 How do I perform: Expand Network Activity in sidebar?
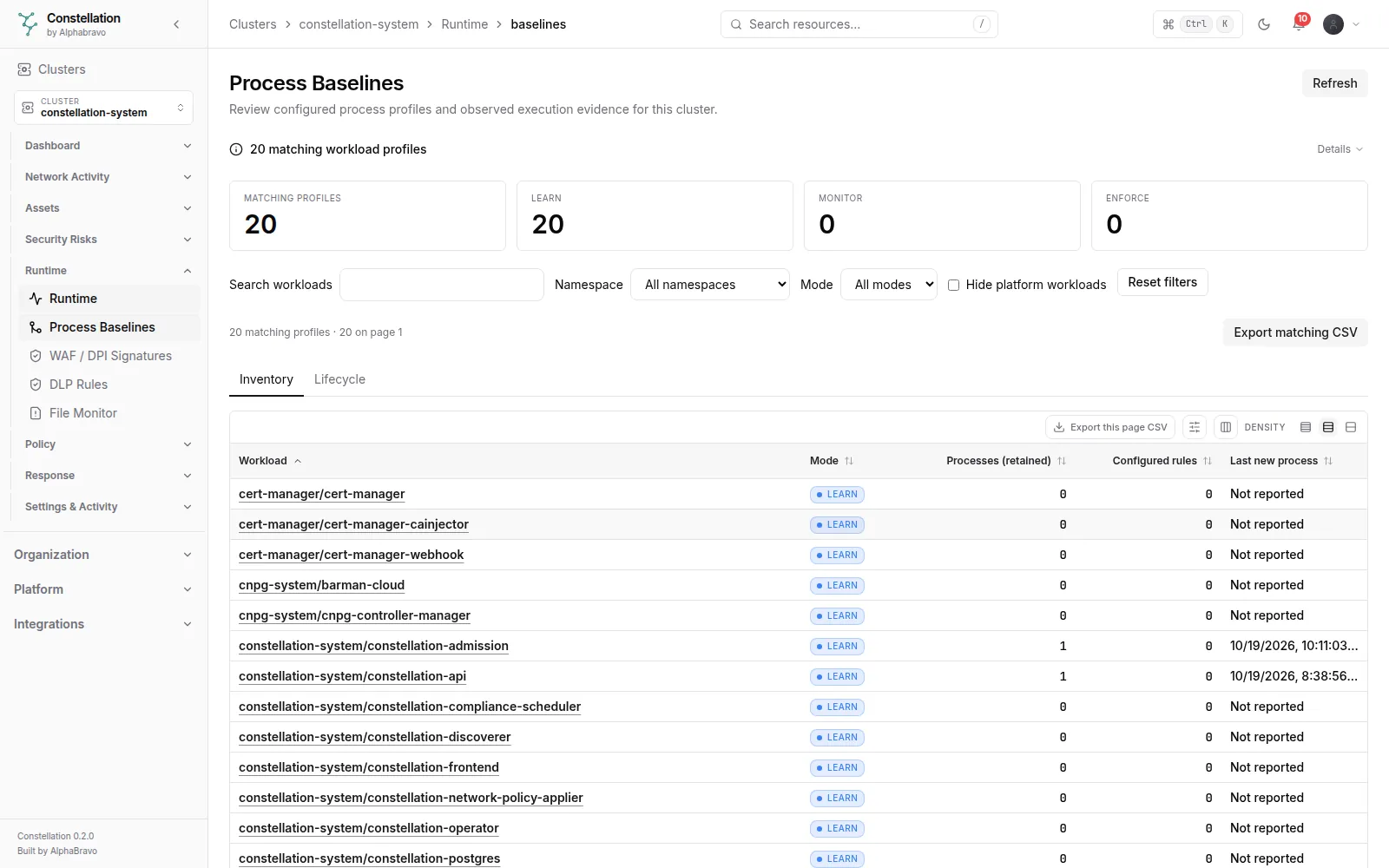pos(108,177)
